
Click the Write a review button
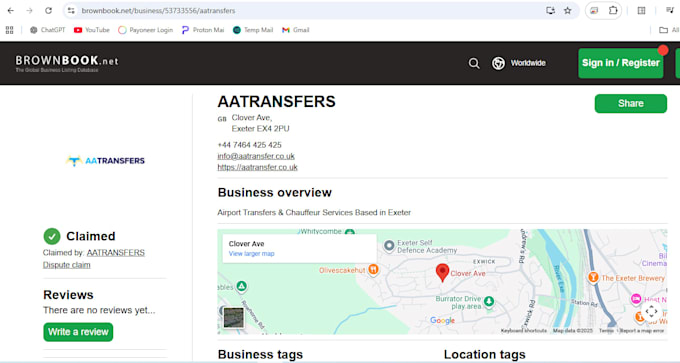pos(78,332)
